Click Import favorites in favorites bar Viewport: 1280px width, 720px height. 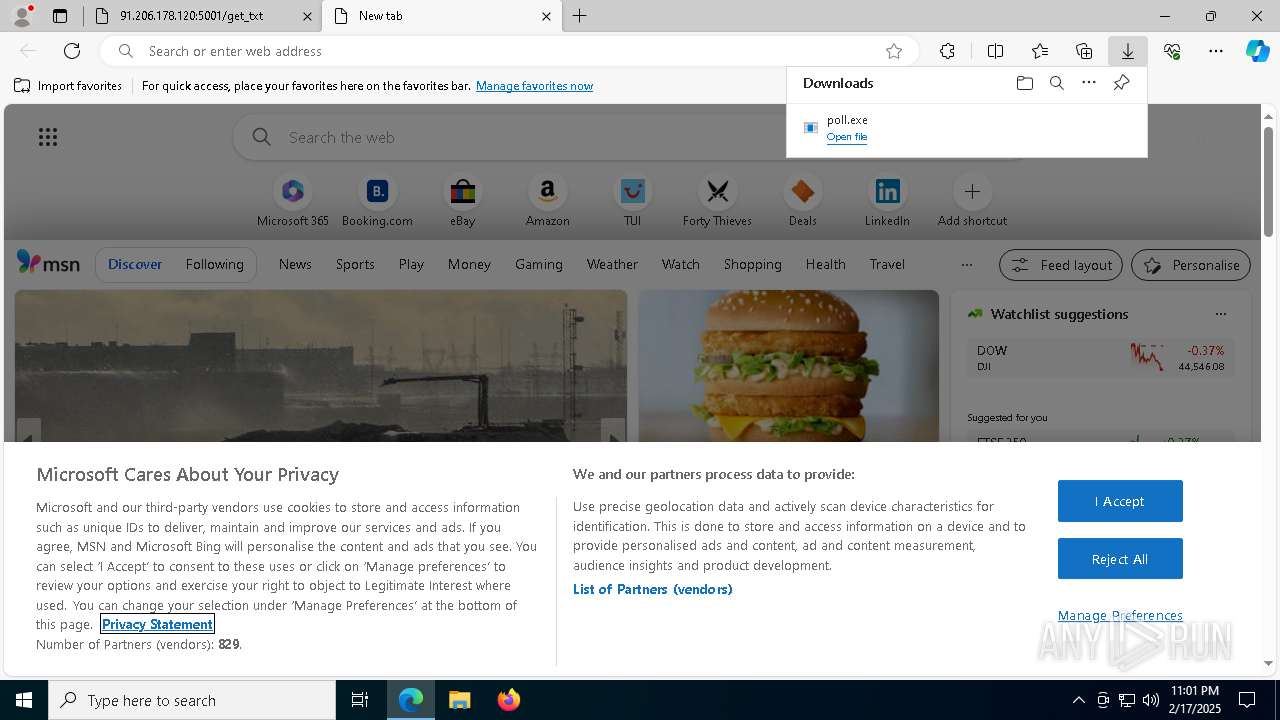click(x=68, y=86)
